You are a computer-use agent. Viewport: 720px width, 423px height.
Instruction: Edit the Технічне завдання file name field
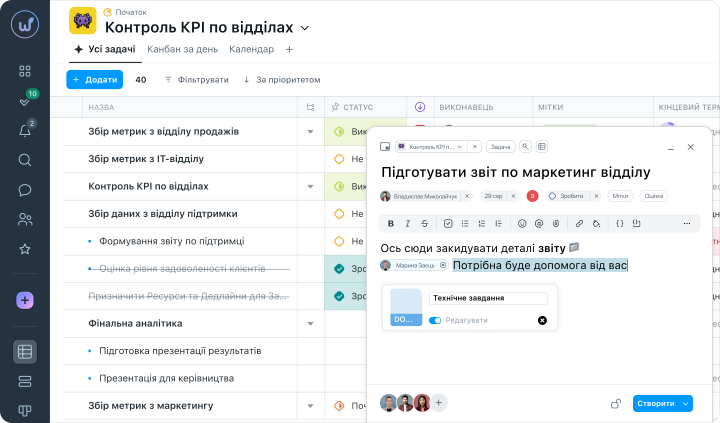[488, 298]
